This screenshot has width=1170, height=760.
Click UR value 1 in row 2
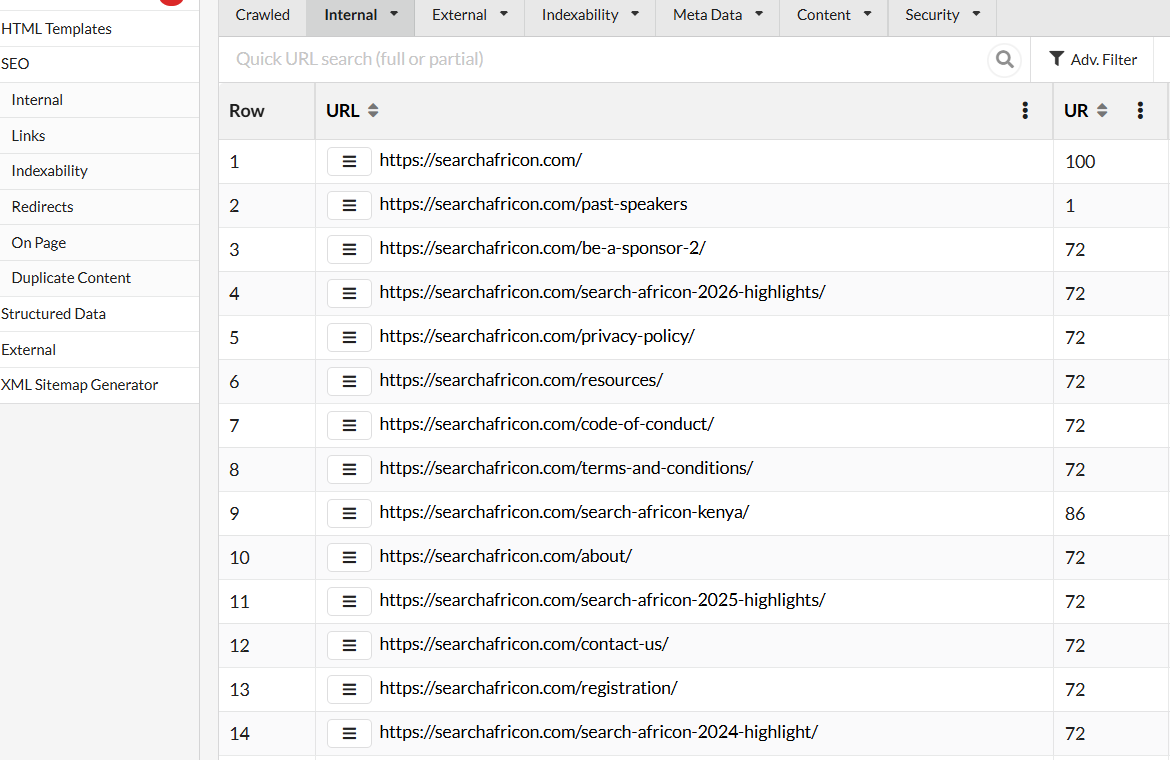pyautogui.click(x=1070, y=206)
